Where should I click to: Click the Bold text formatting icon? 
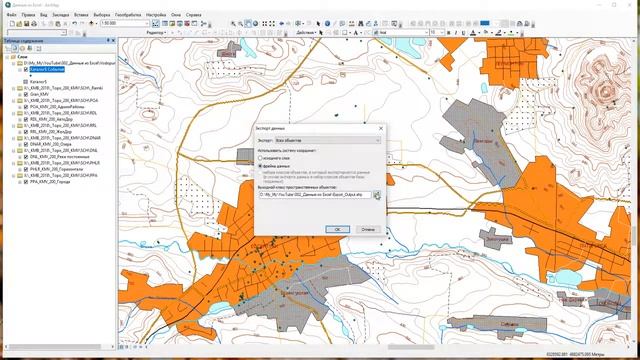(x=449, y=33)
